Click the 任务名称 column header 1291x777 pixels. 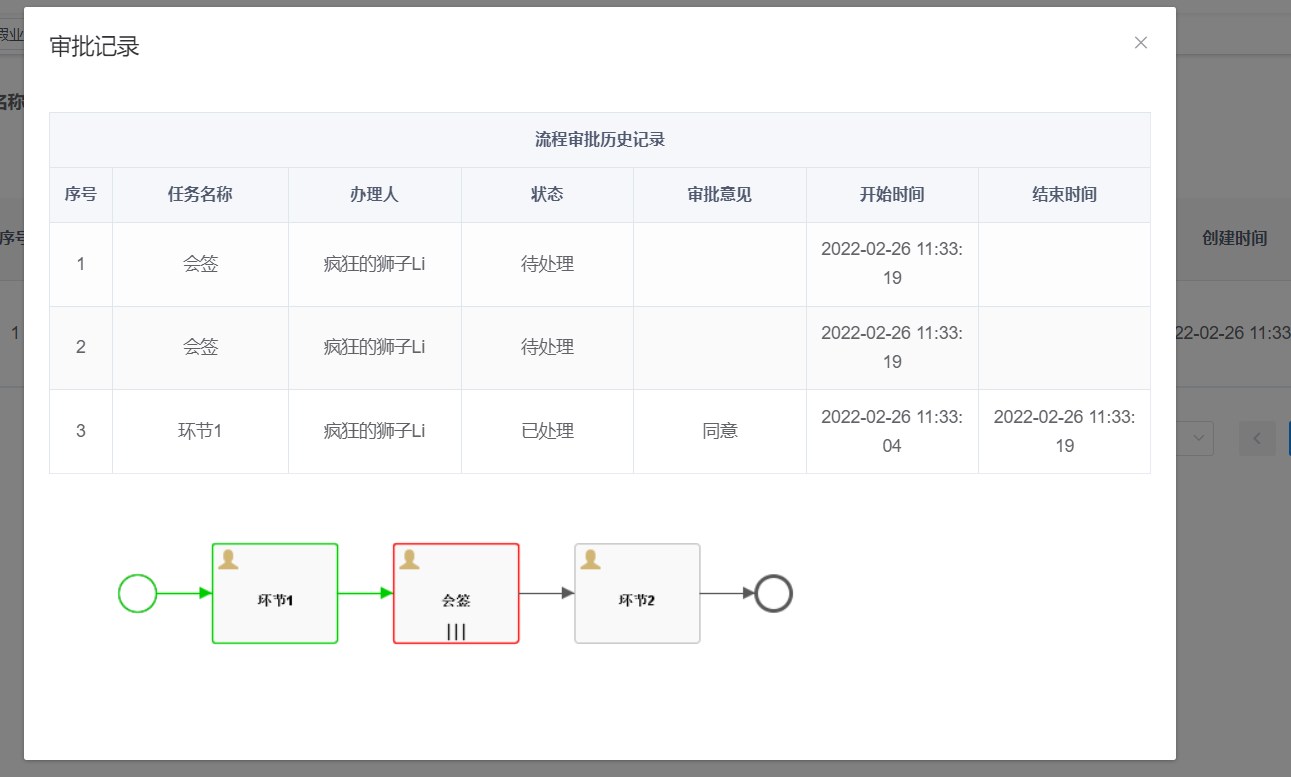[200, 195]
